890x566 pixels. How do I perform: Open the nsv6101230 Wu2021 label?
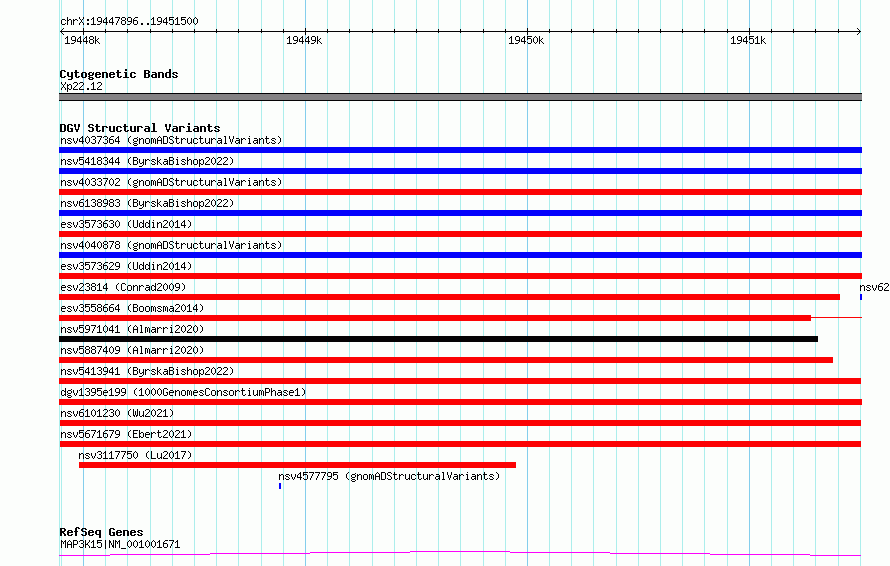117,413
